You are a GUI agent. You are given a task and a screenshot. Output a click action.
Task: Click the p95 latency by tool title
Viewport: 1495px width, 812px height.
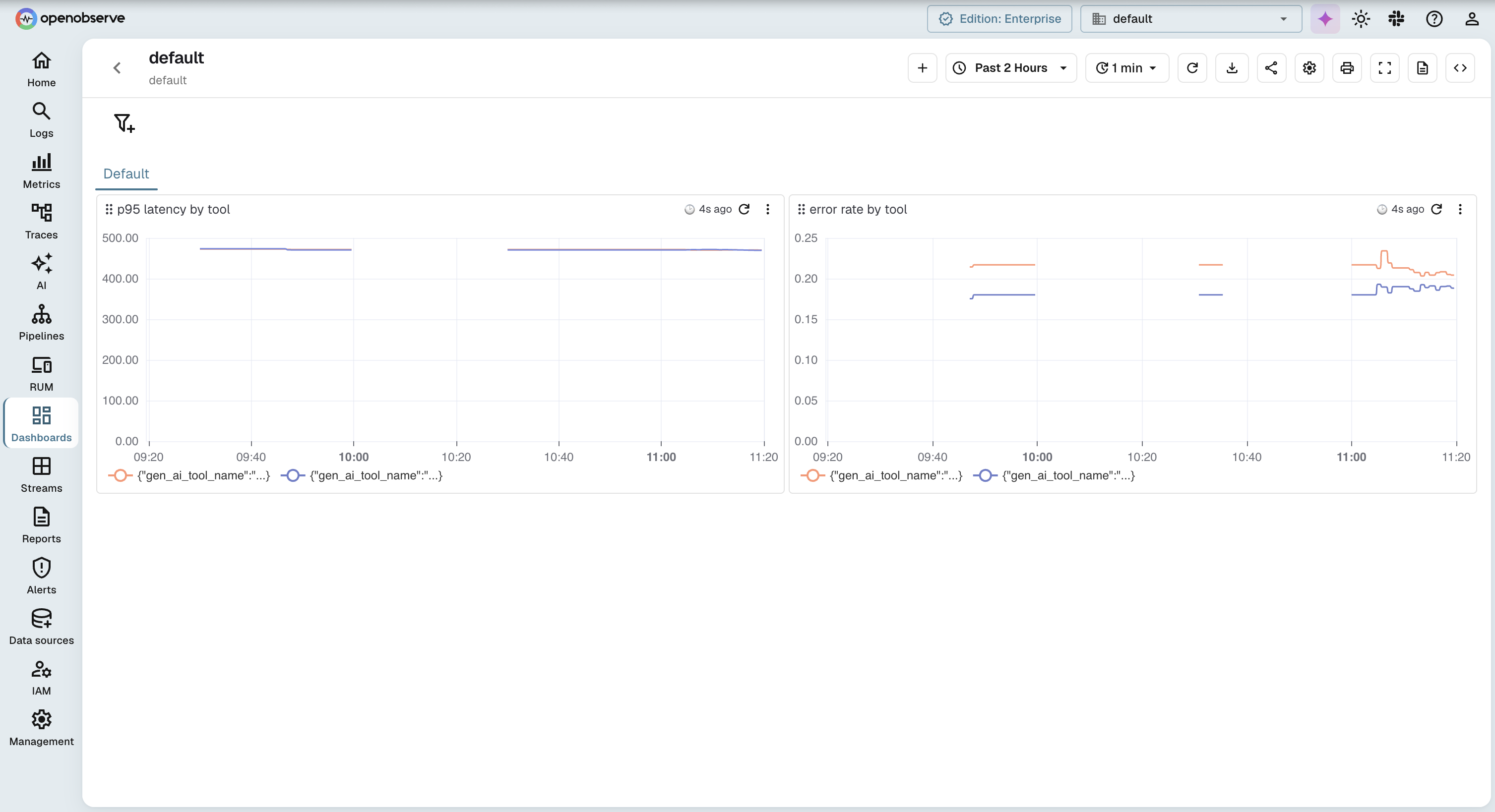click(x=173, y=209)
